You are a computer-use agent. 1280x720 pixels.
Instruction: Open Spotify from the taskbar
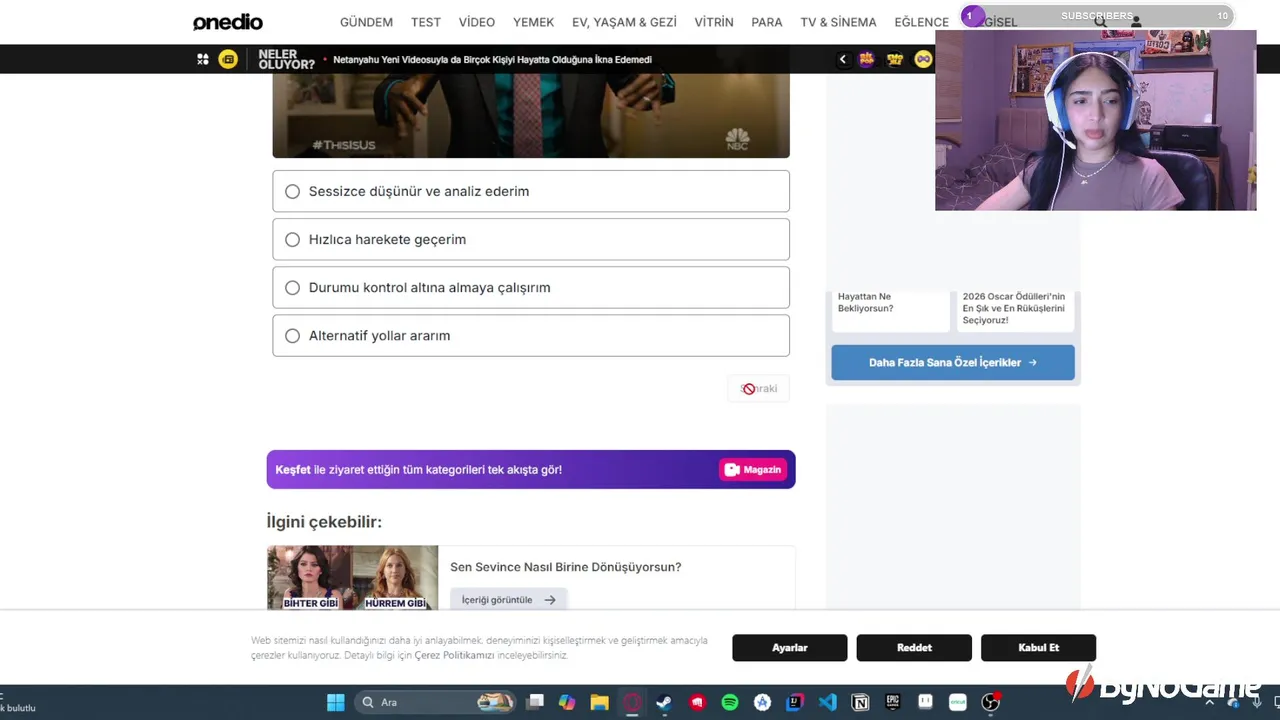coord(730,702)
